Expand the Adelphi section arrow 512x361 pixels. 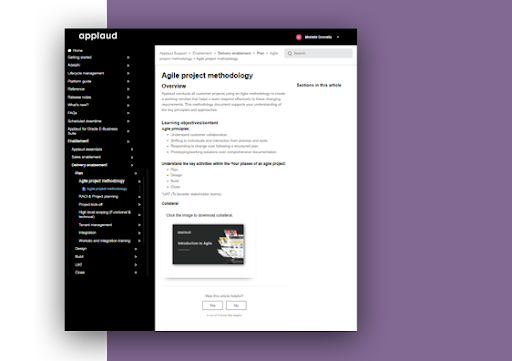pyautogui.click(x=128, y=65)
